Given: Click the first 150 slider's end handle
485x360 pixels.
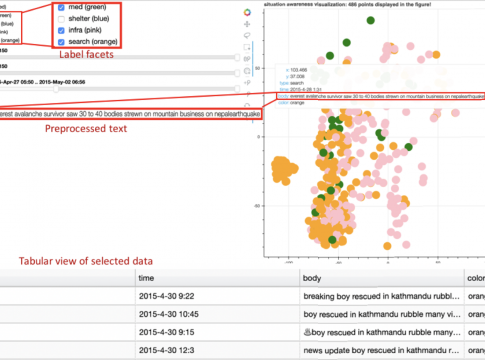Looking at the screenshot, I should (237, 57).
